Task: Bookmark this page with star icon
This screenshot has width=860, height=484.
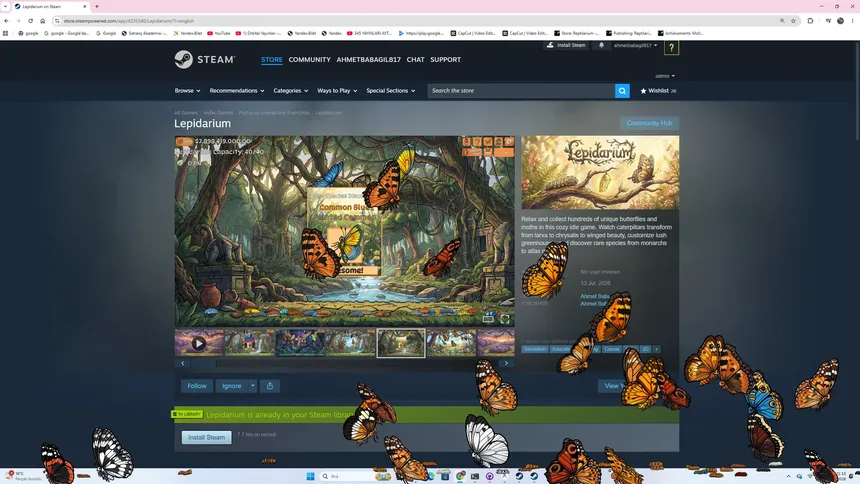Action: click(x=793, y=21)
